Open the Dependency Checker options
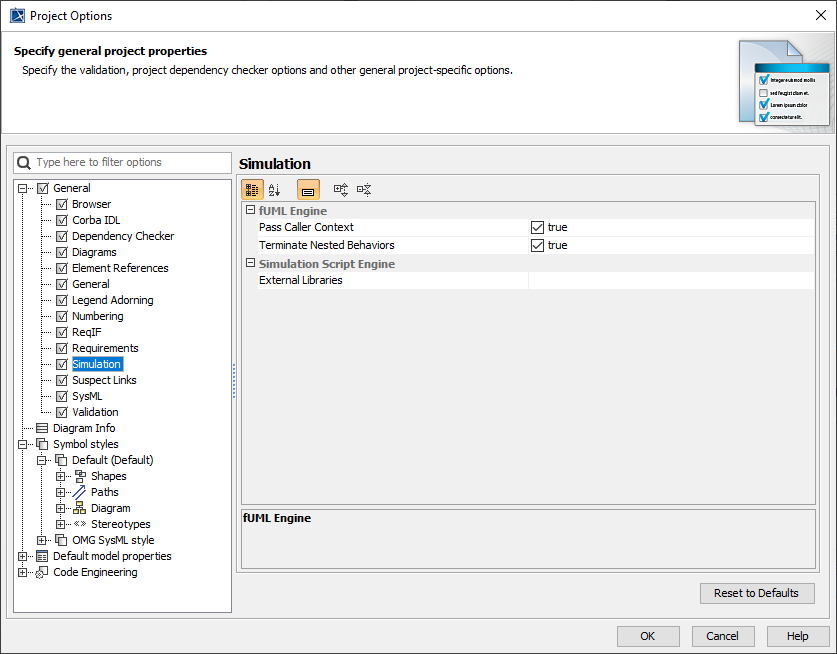Image resolution: width=837 pixels, height=654 pixels. pyautogui.click(x=122, y=236)
